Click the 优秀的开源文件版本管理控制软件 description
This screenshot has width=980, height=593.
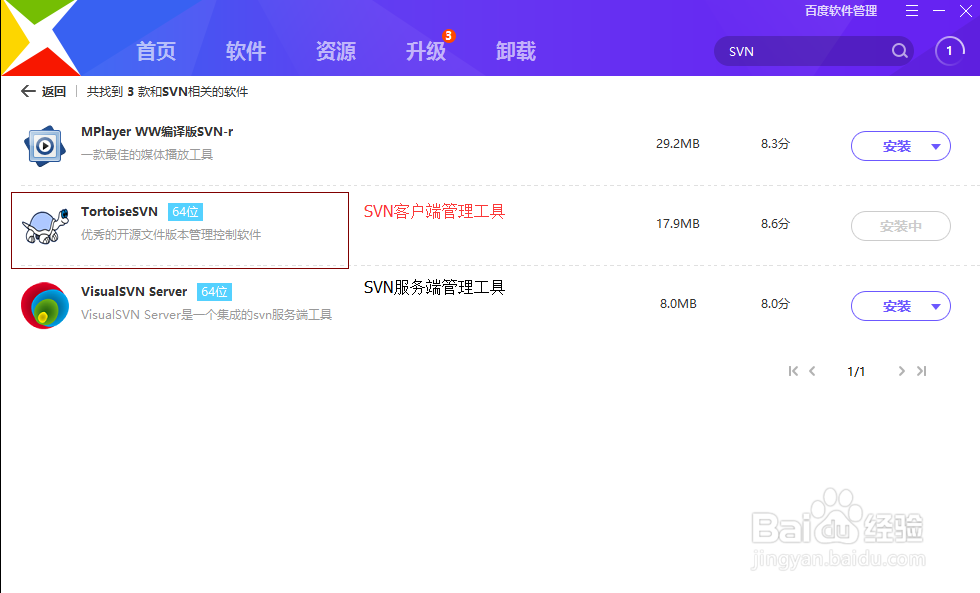point(171,235)
